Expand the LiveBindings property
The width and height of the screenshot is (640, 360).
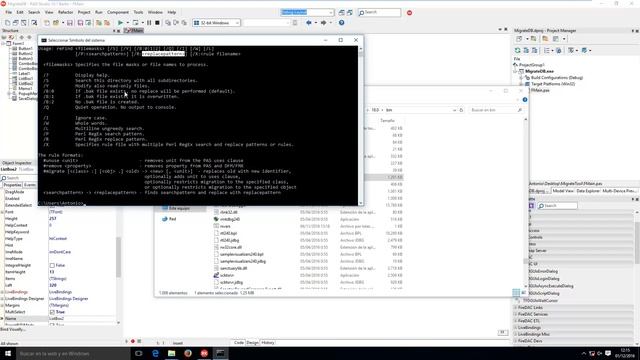click(2, 292)
